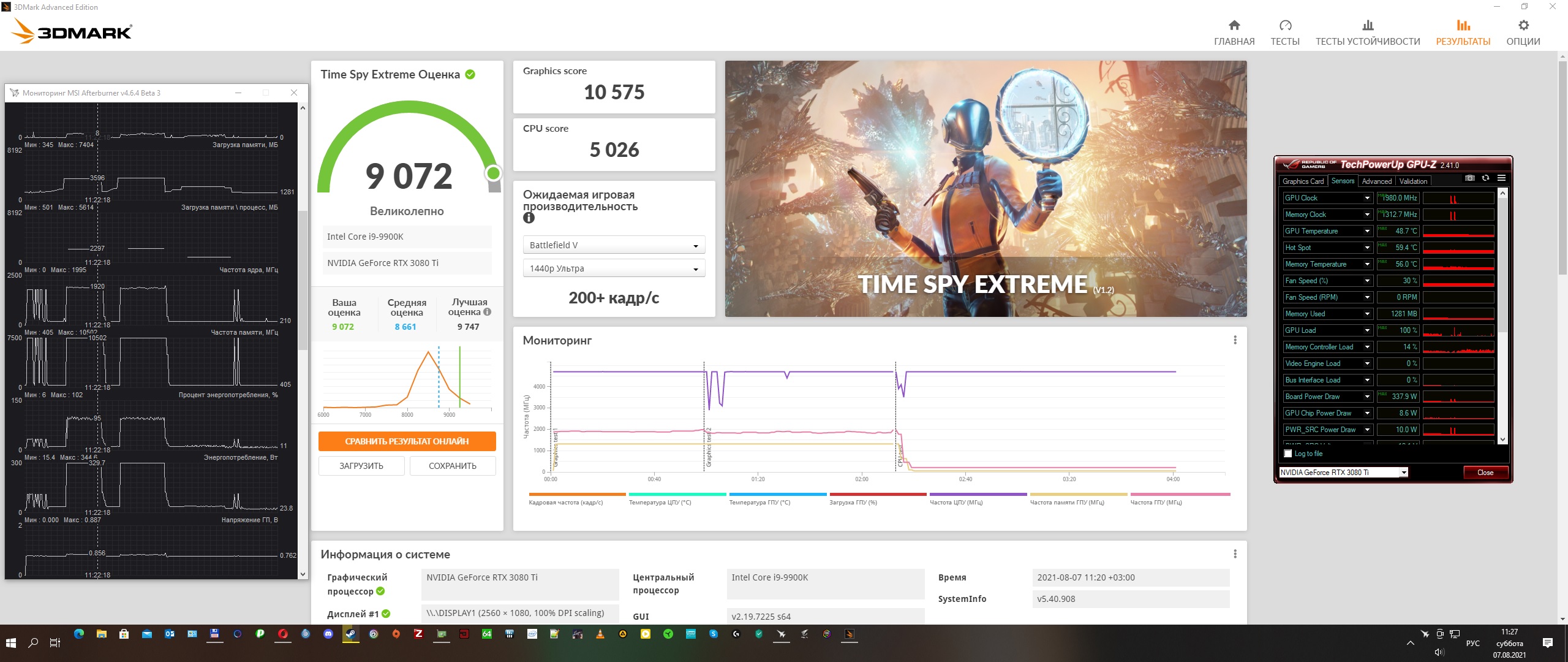Show hidden system tray icons
The image size is (1568, 662).
[x=1410, y=642]
